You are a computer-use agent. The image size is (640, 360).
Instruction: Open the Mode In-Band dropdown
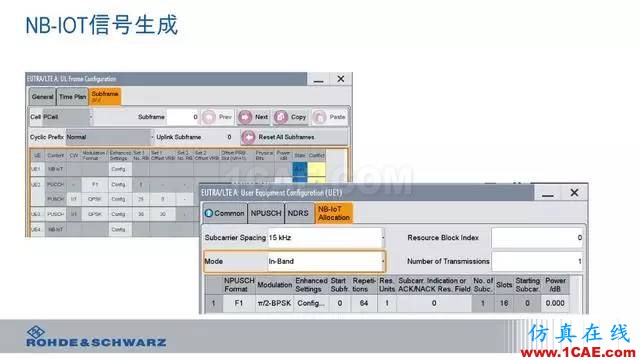[326, 261]
